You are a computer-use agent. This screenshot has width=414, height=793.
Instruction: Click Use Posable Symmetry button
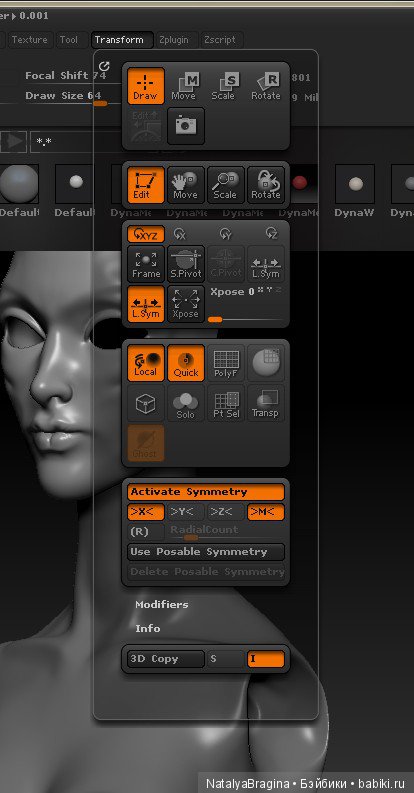(206, 552)
